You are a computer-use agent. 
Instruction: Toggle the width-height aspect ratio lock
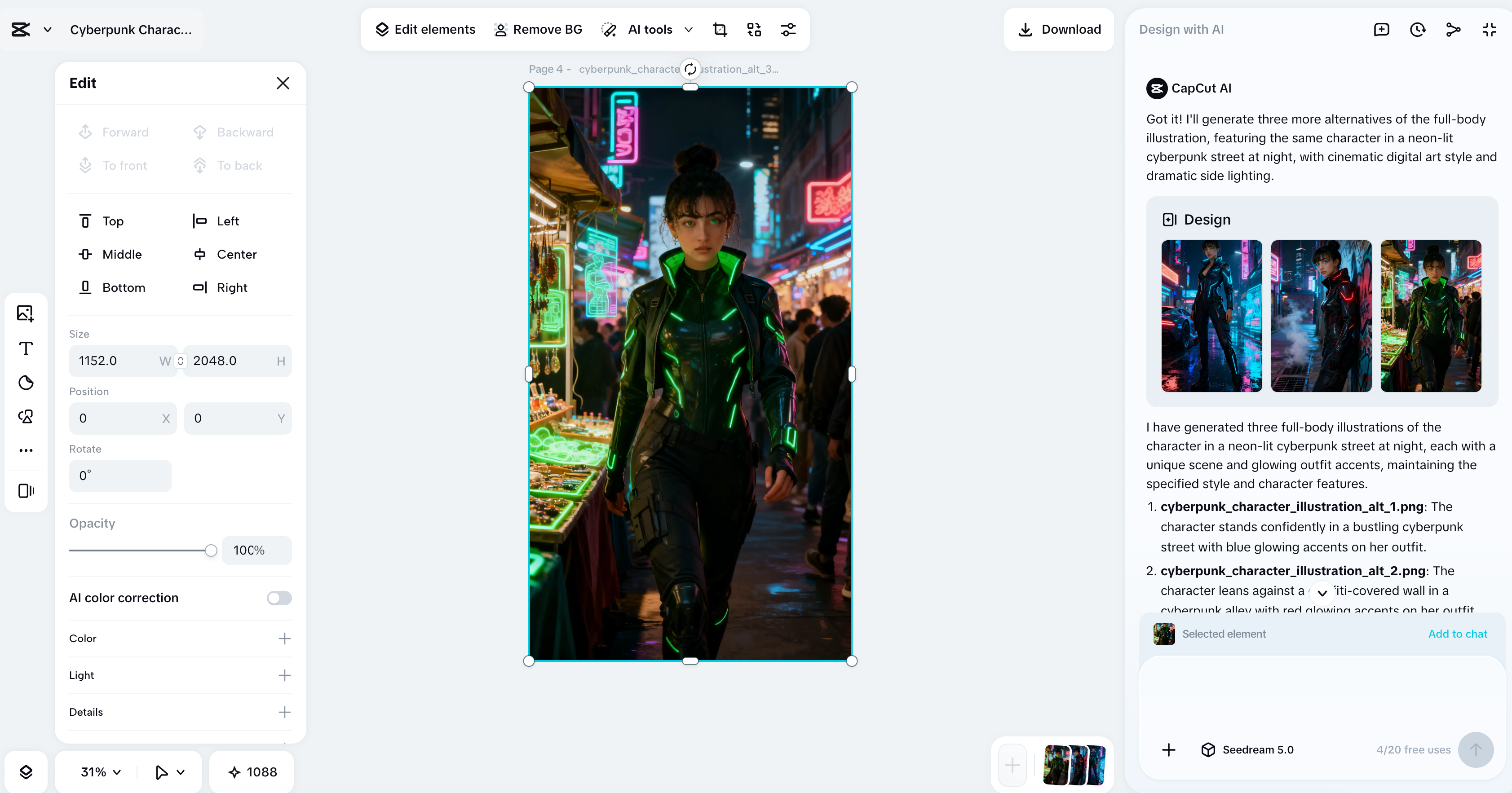coord(180,361)
